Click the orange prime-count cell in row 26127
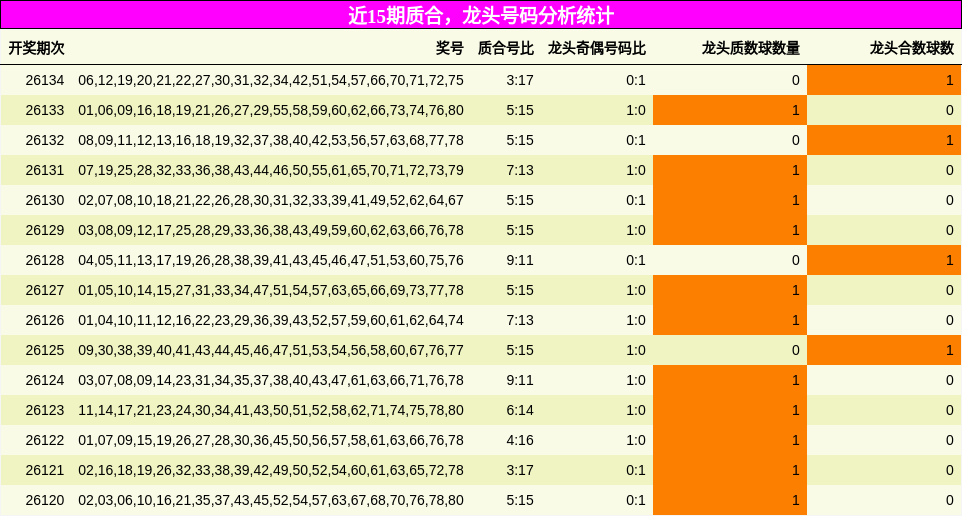This screenshot has width=962, height=516. [x=729, y=290]
